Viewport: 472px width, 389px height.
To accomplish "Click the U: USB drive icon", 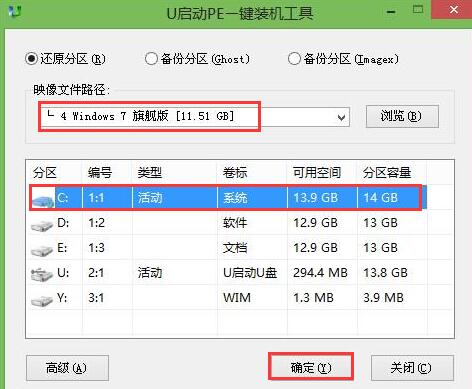I will [x=42, y=274].
